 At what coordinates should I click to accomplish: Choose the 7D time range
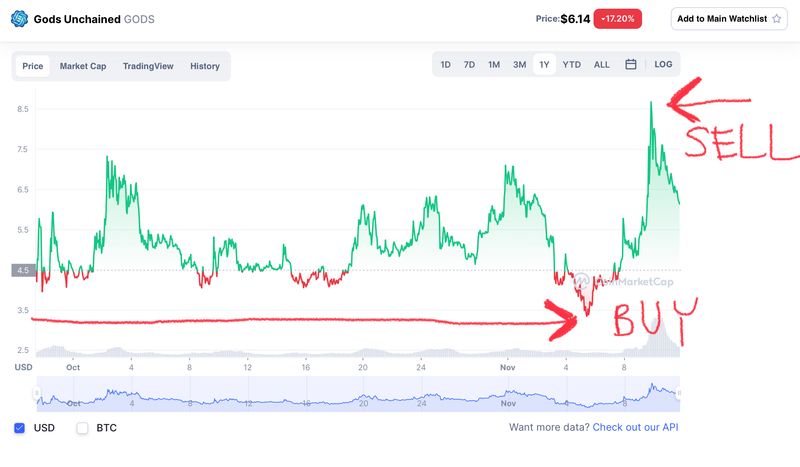coord(469,65)
